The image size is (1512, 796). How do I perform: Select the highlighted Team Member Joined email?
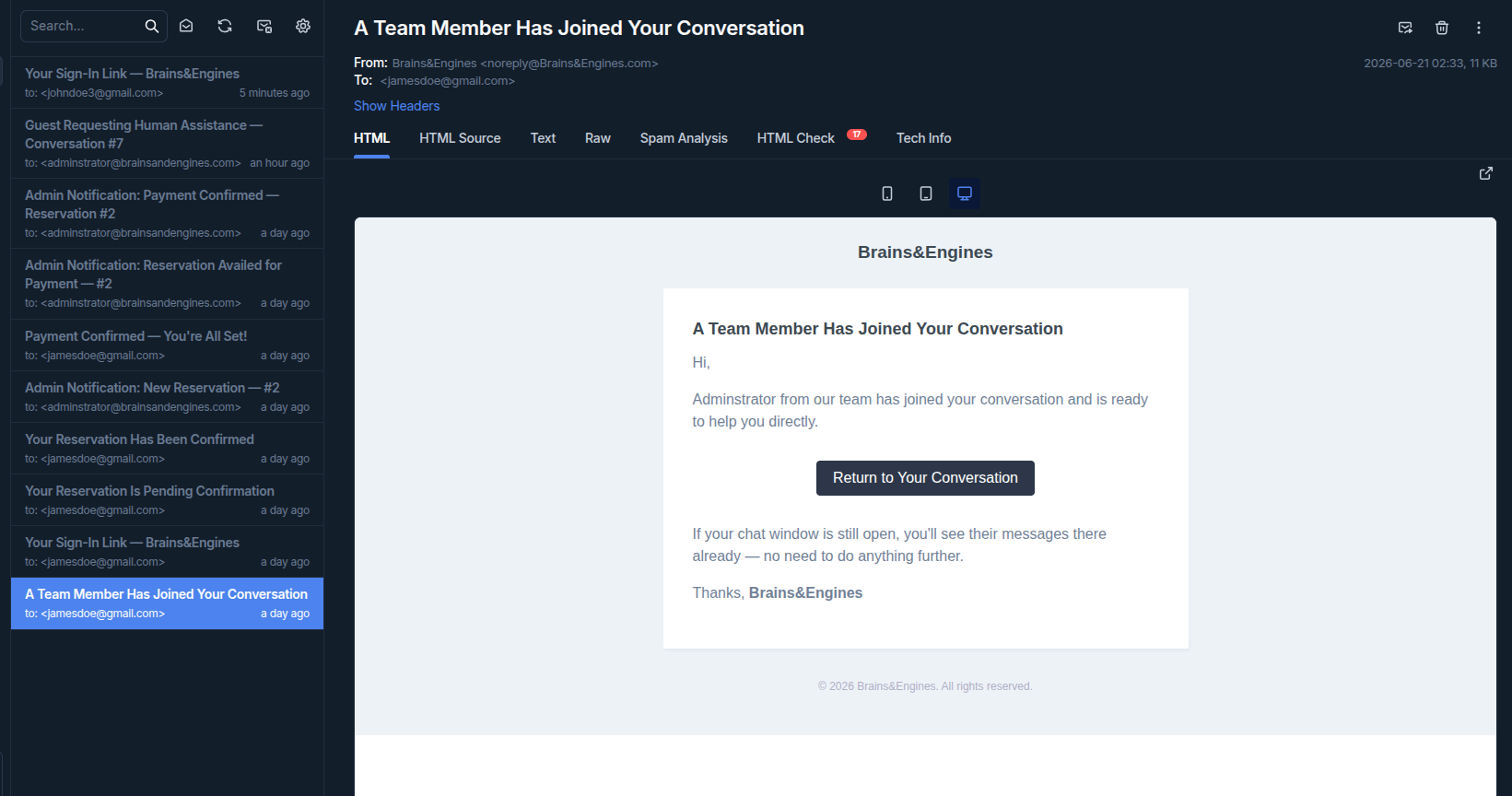pyautogui.click(x=167, y=603)
